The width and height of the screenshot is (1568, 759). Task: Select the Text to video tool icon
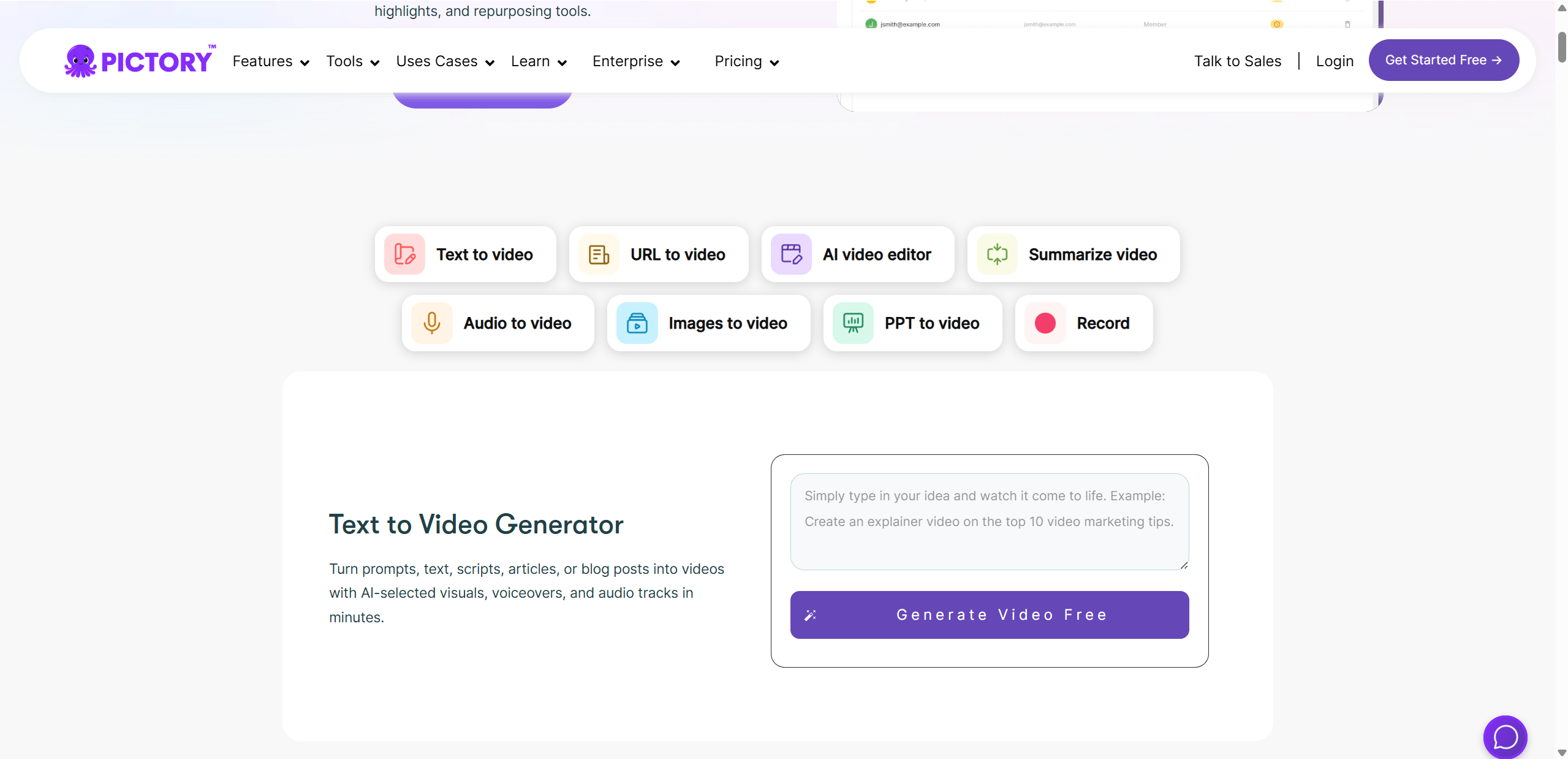(x=404, y=254)
